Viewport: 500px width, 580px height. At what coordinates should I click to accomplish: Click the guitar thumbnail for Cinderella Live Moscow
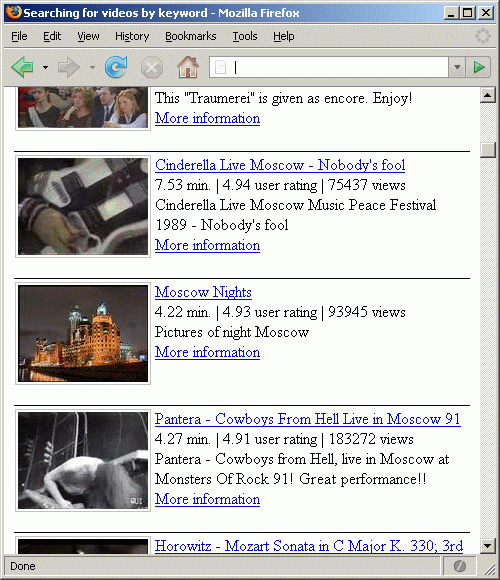pos(83,206)
